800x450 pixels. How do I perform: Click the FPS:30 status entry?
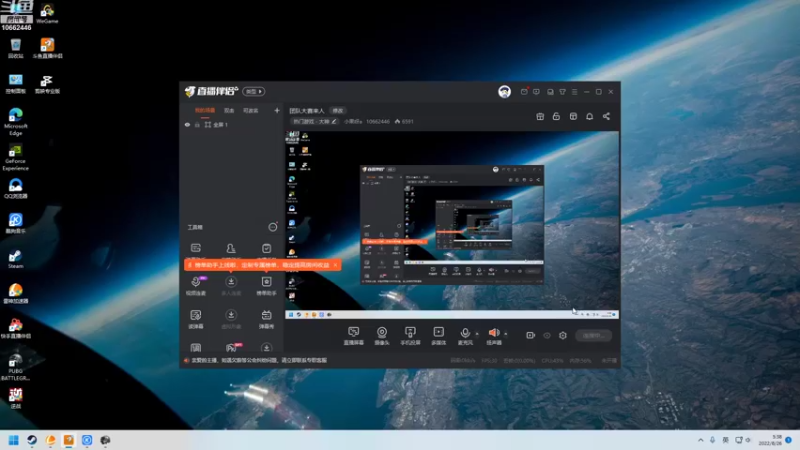pyautogui.click(x=489, y=360)
